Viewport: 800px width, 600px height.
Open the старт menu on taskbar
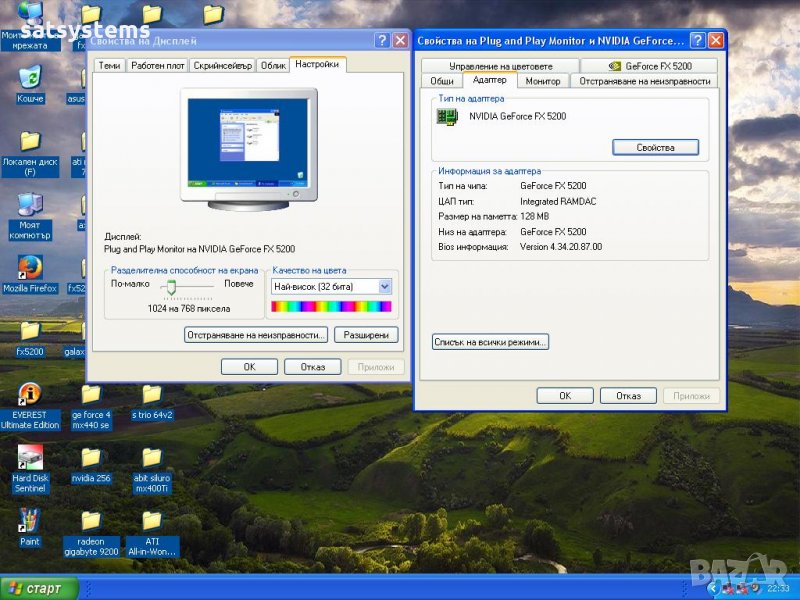34,588
